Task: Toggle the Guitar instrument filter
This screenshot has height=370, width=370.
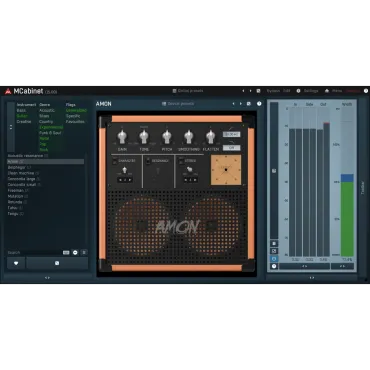Action: 22,116
